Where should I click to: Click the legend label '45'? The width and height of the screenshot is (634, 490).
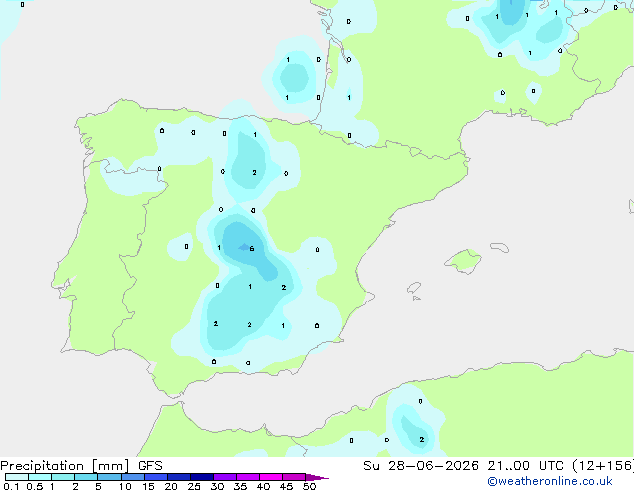click(x=286, y=486)
